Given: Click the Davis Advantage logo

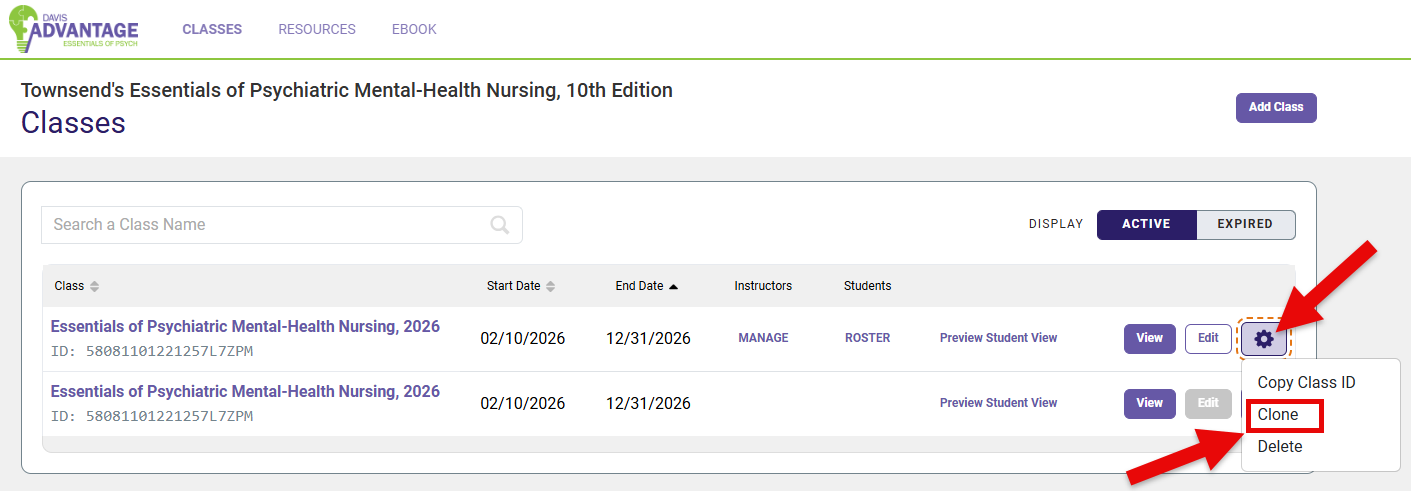Looking at the screenshot, I should (73, 29).
